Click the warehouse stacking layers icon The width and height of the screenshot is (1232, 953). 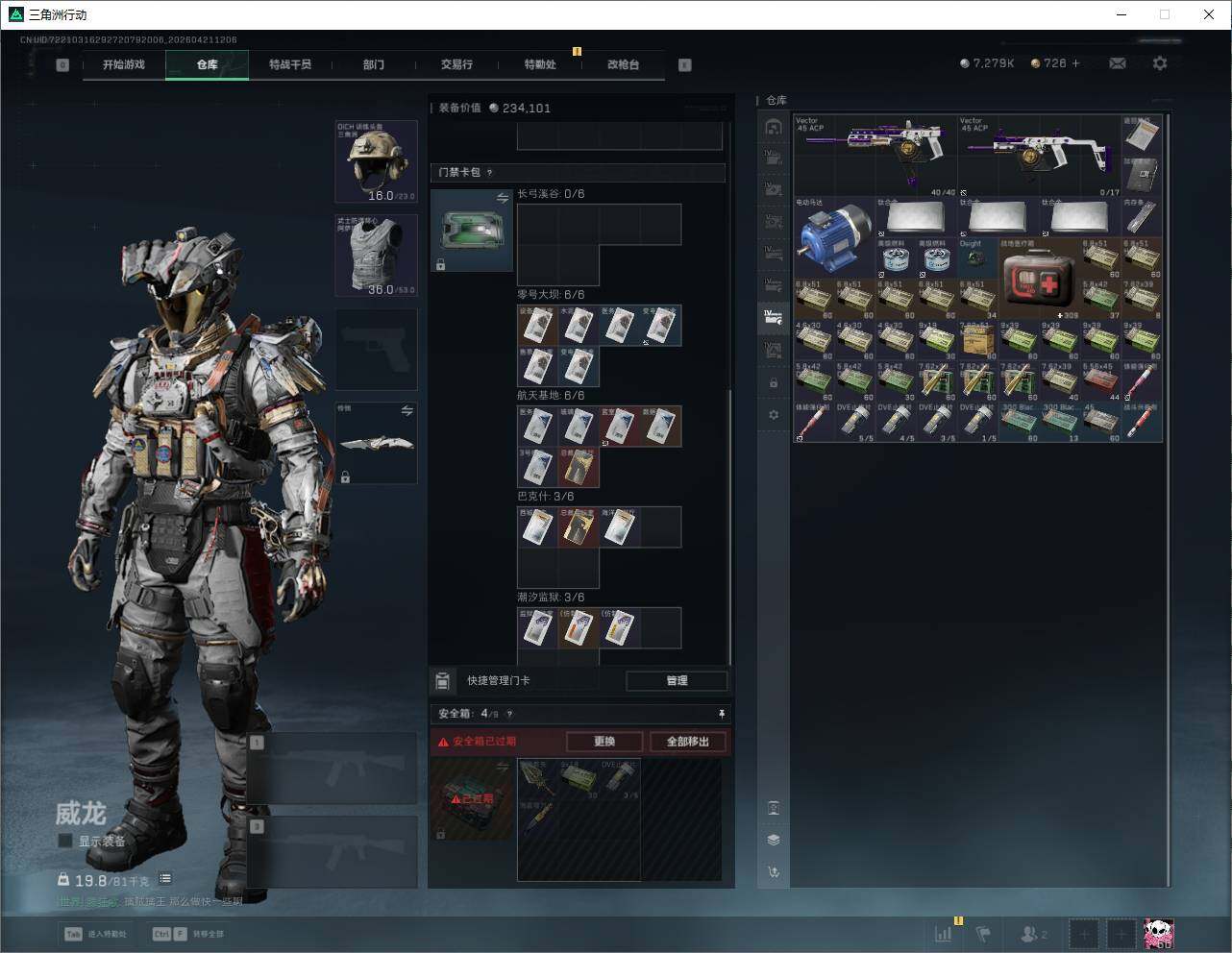(774, 840)
